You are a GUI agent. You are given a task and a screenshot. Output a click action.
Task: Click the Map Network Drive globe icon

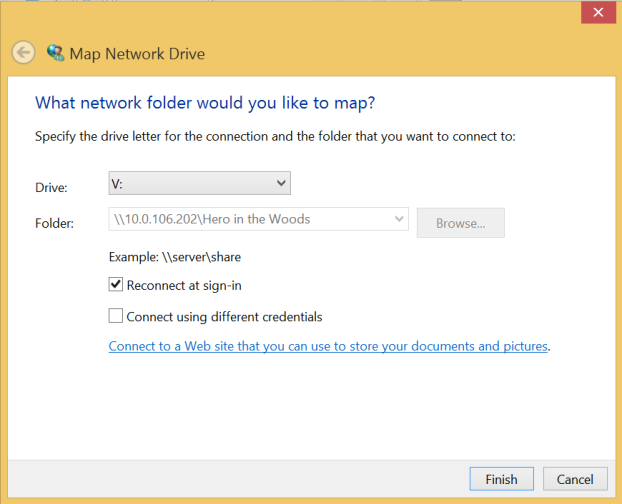55,53
